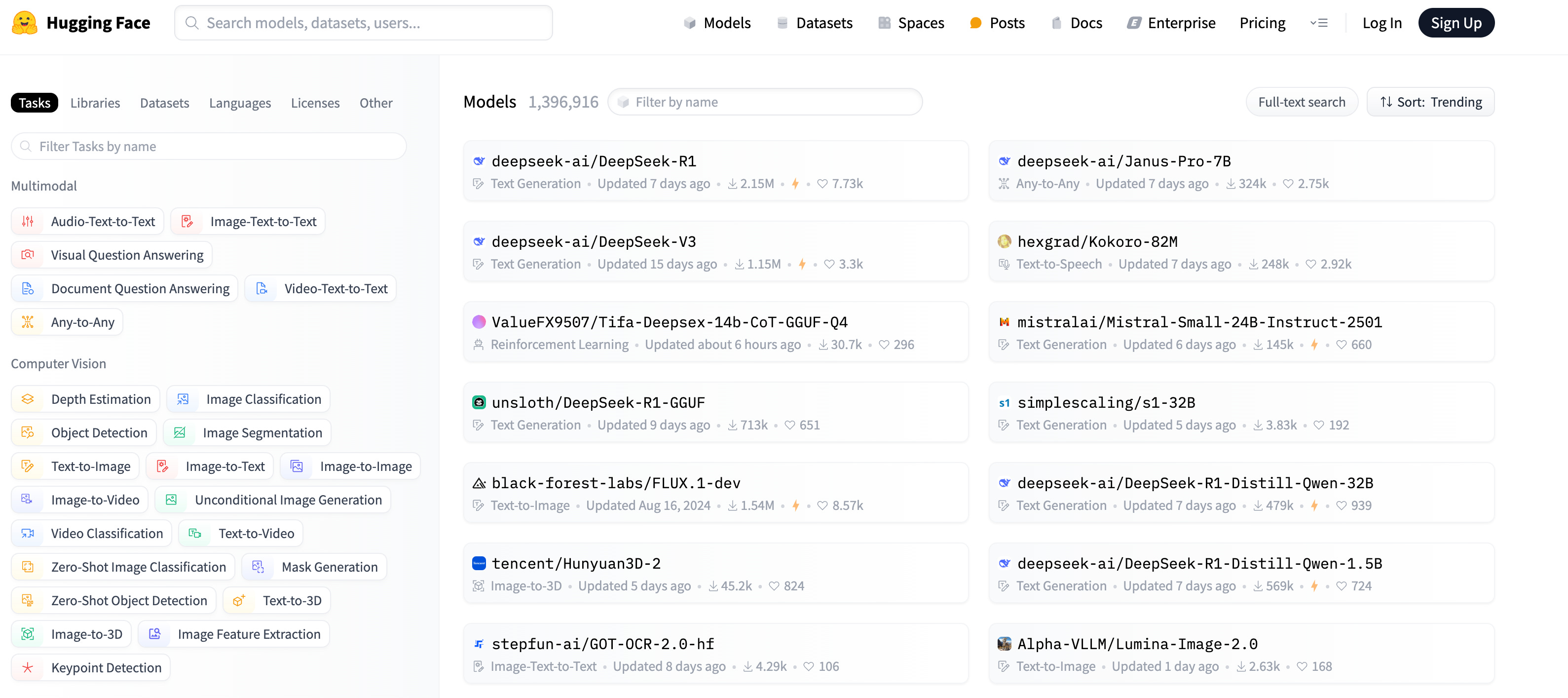
Task: Click the Full-text search button
Action: [1302, 102]
